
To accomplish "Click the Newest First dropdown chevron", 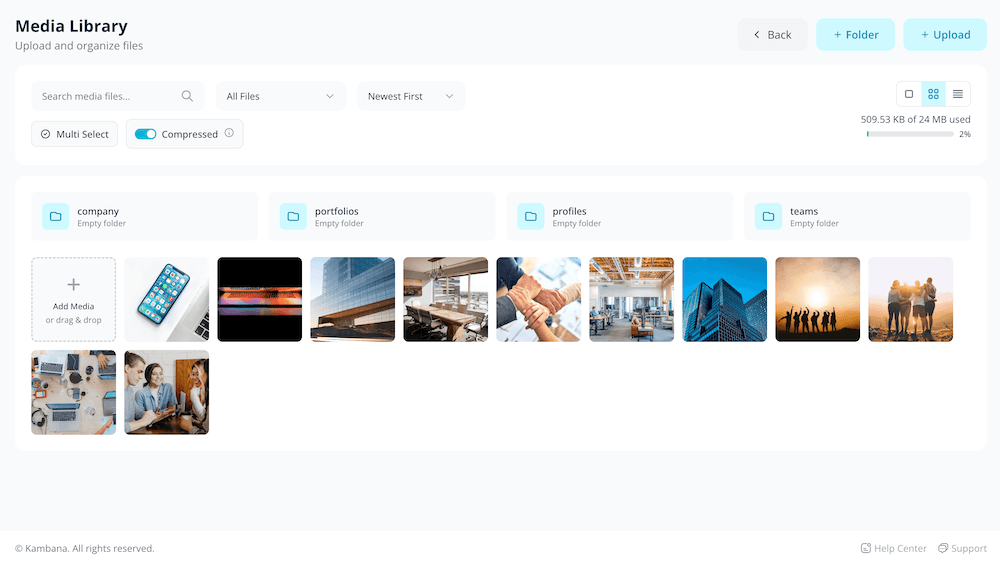I will coord(449,96).
